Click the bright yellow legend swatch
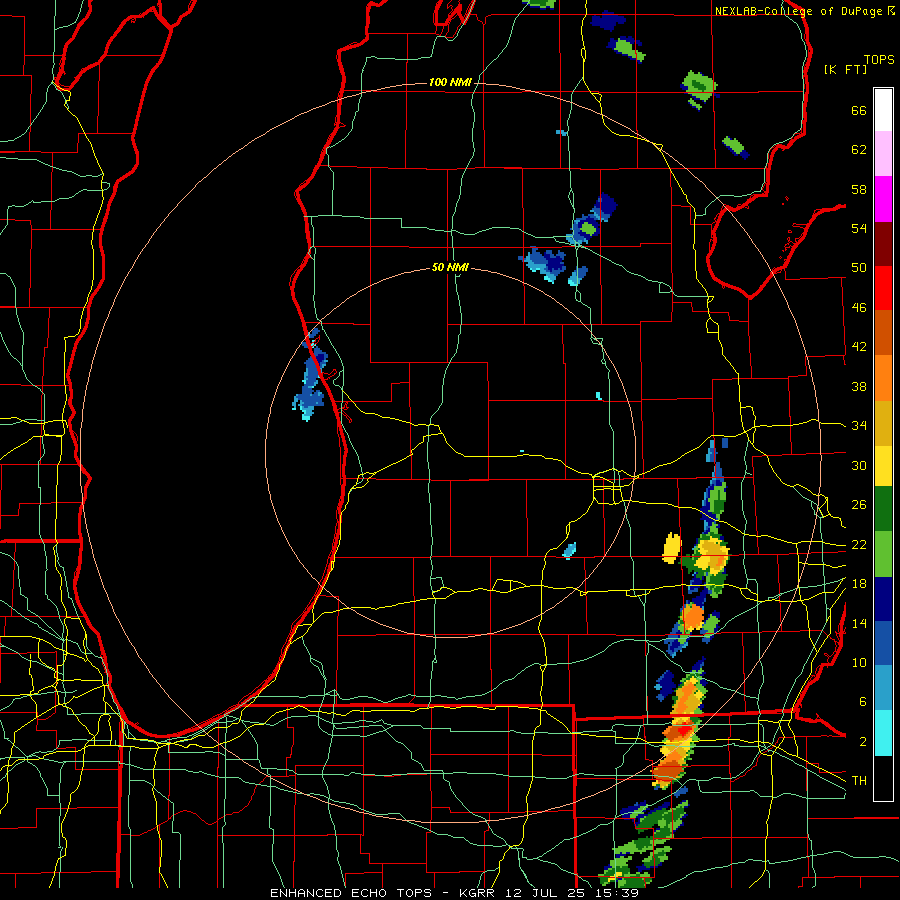The height and width of the screenshot is (900, 900). pos(883,466)
